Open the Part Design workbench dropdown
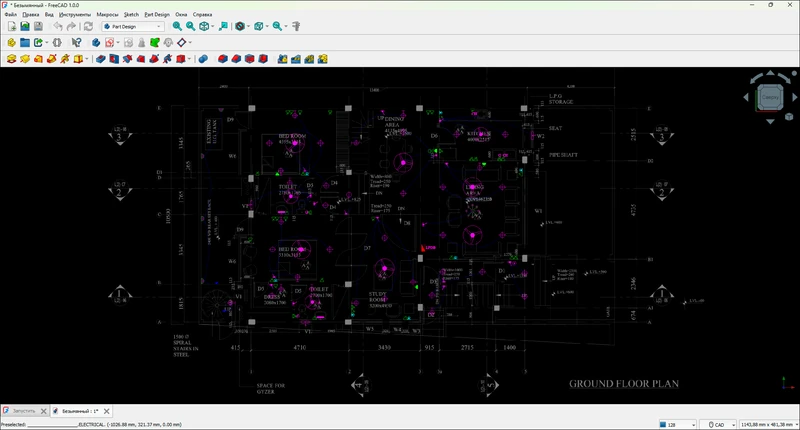 click(132, 26)
